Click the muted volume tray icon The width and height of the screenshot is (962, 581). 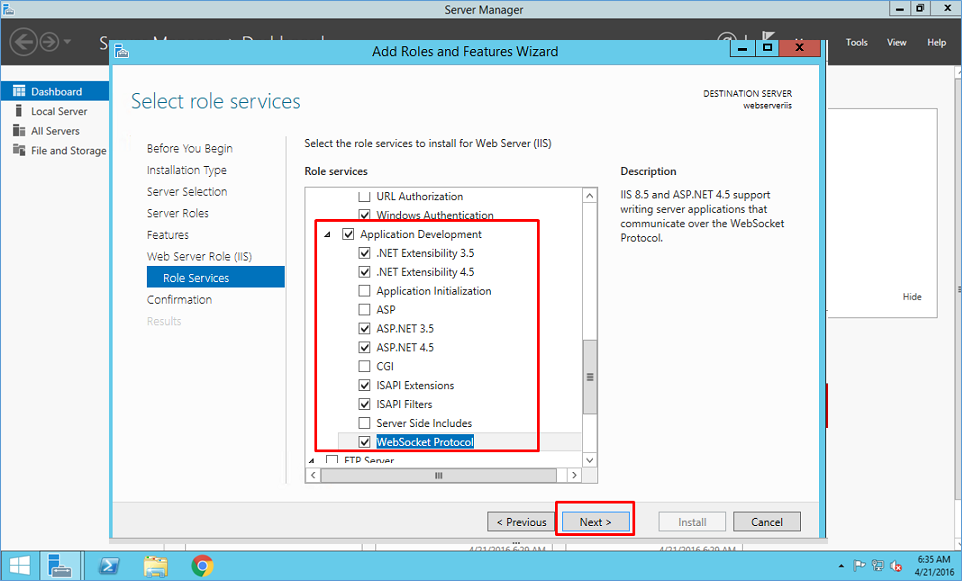896,566
